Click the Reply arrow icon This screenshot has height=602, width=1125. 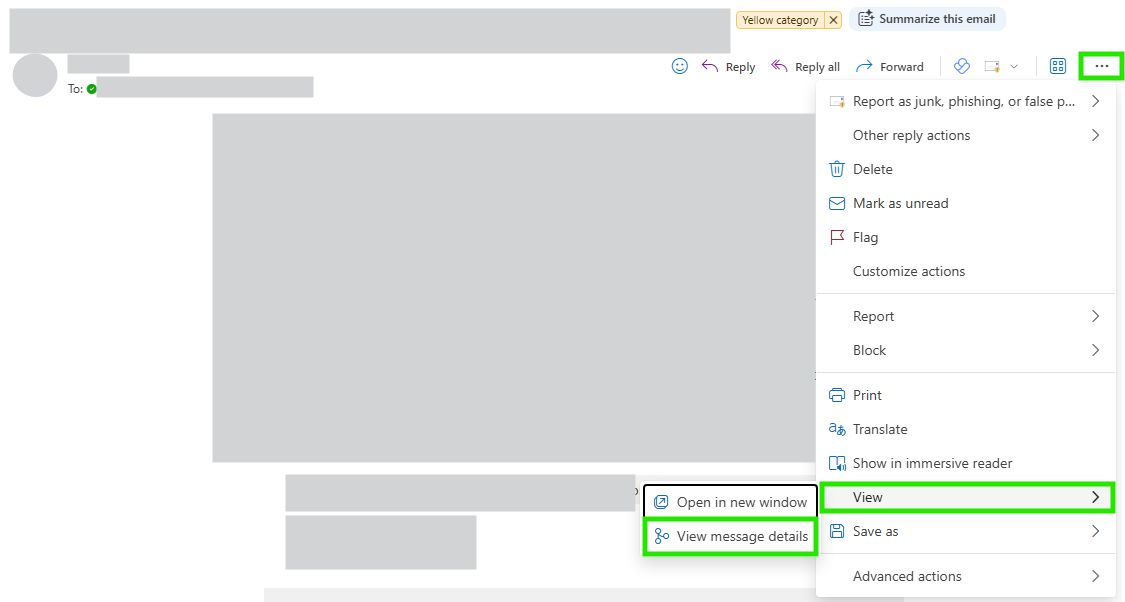click(710, 66)
